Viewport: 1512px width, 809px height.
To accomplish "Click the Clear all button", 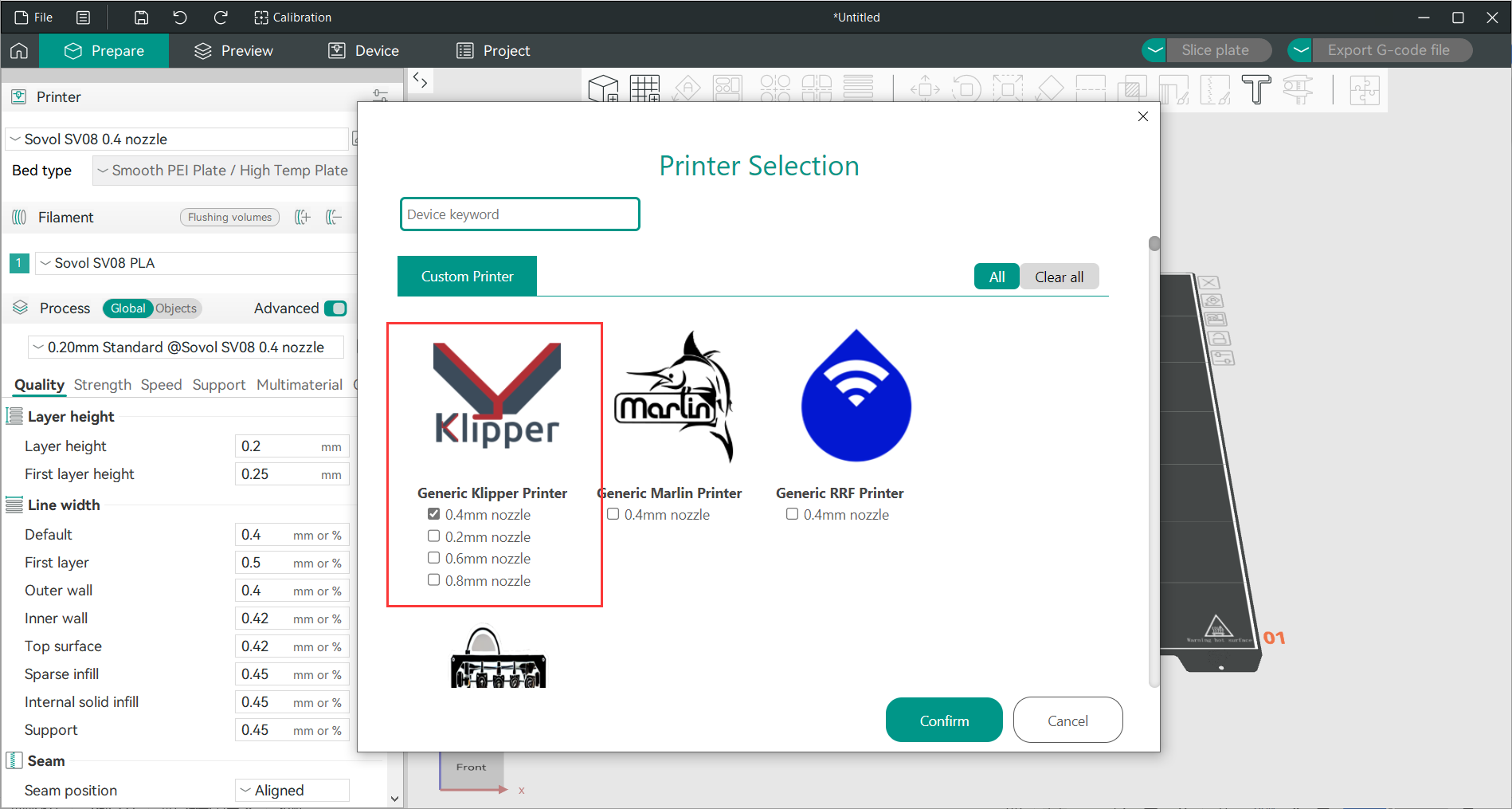I will pos(1060,276).
